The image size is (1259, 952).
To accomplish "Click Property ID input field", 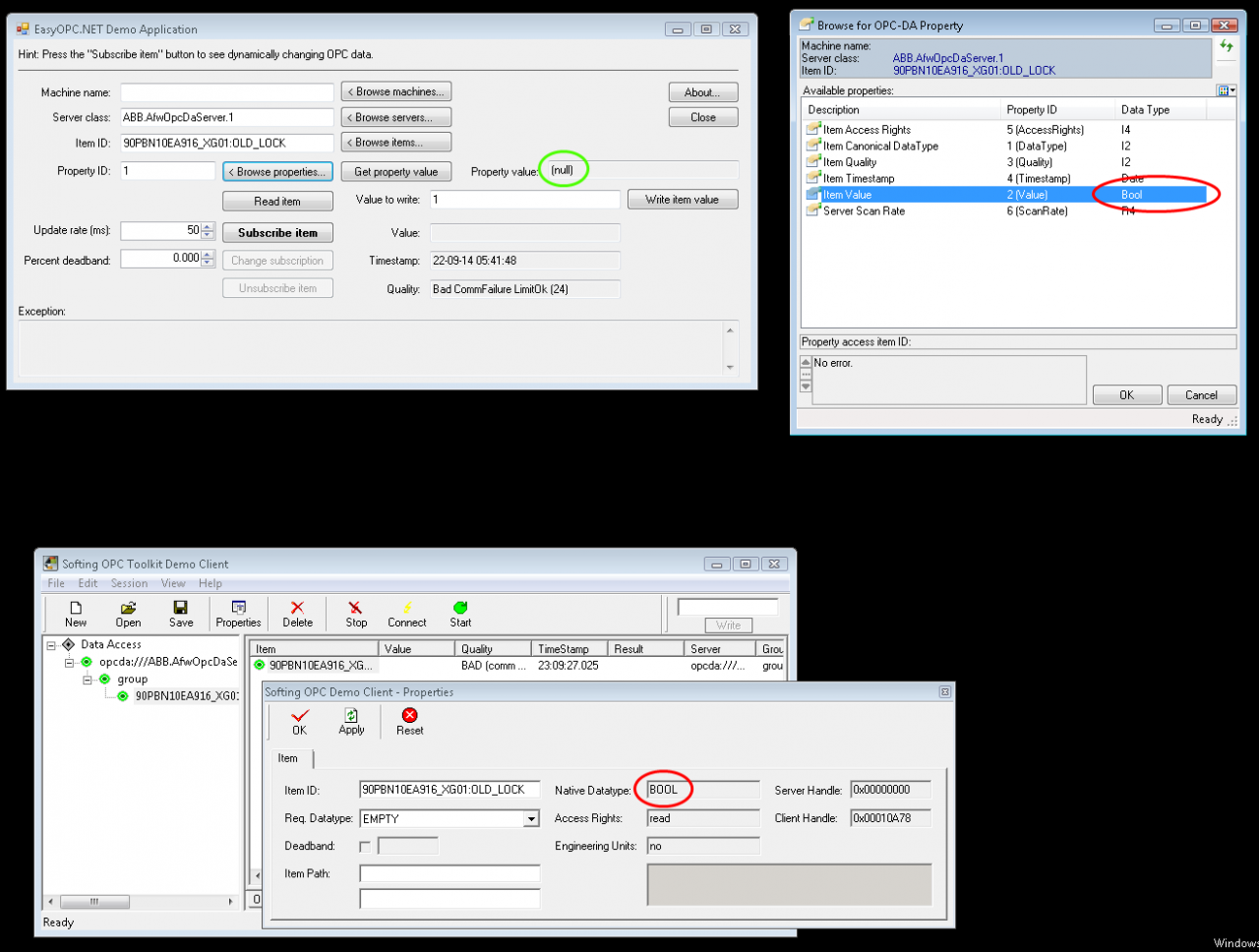I will coord(167,171).
